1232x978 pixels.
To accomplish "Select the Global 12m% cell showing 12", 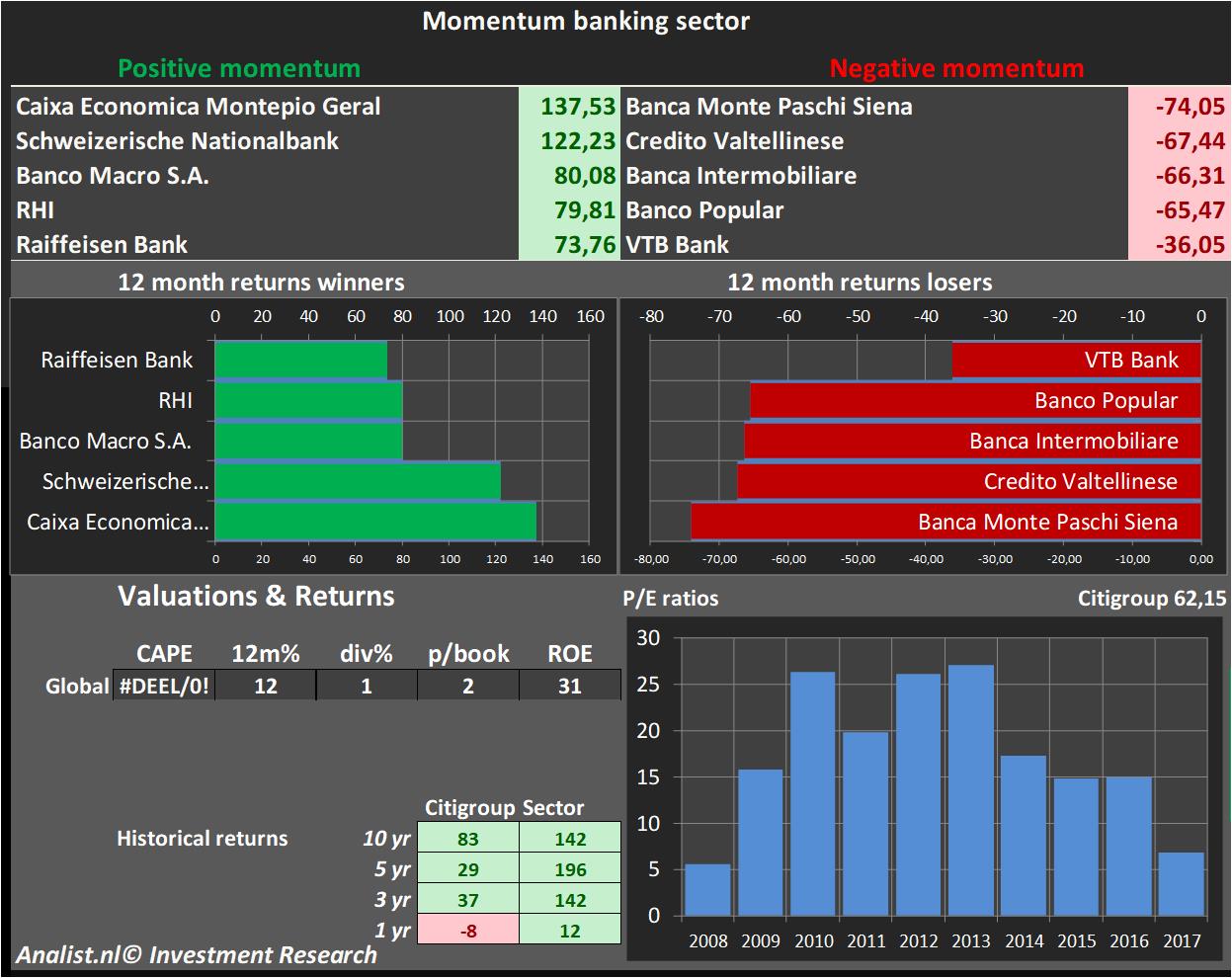I will click(x=266, y=686).
